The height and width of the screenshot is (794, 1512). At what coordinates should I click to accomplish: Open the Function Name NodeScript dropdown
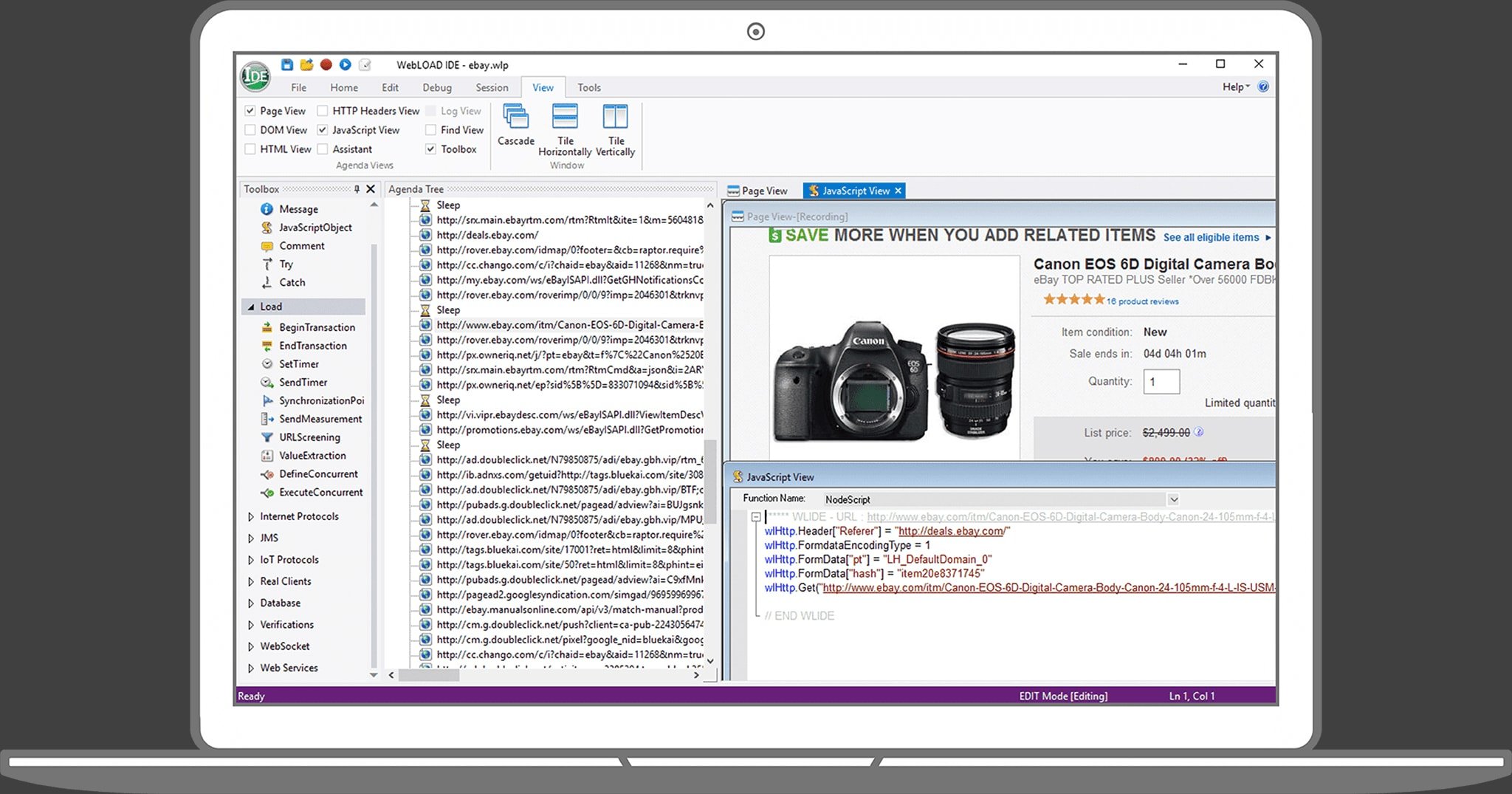1174,500
